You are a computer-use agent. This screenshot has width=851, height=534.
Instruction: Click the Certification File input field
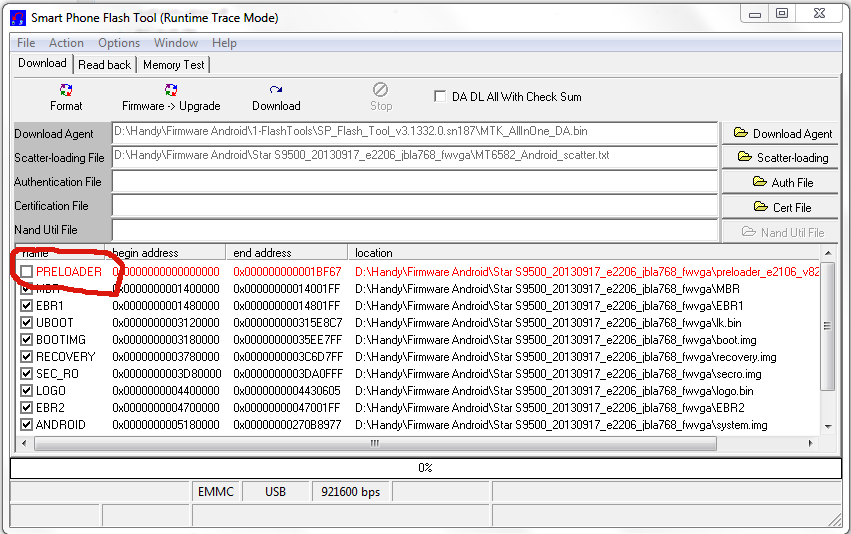[x=415, y=205]
